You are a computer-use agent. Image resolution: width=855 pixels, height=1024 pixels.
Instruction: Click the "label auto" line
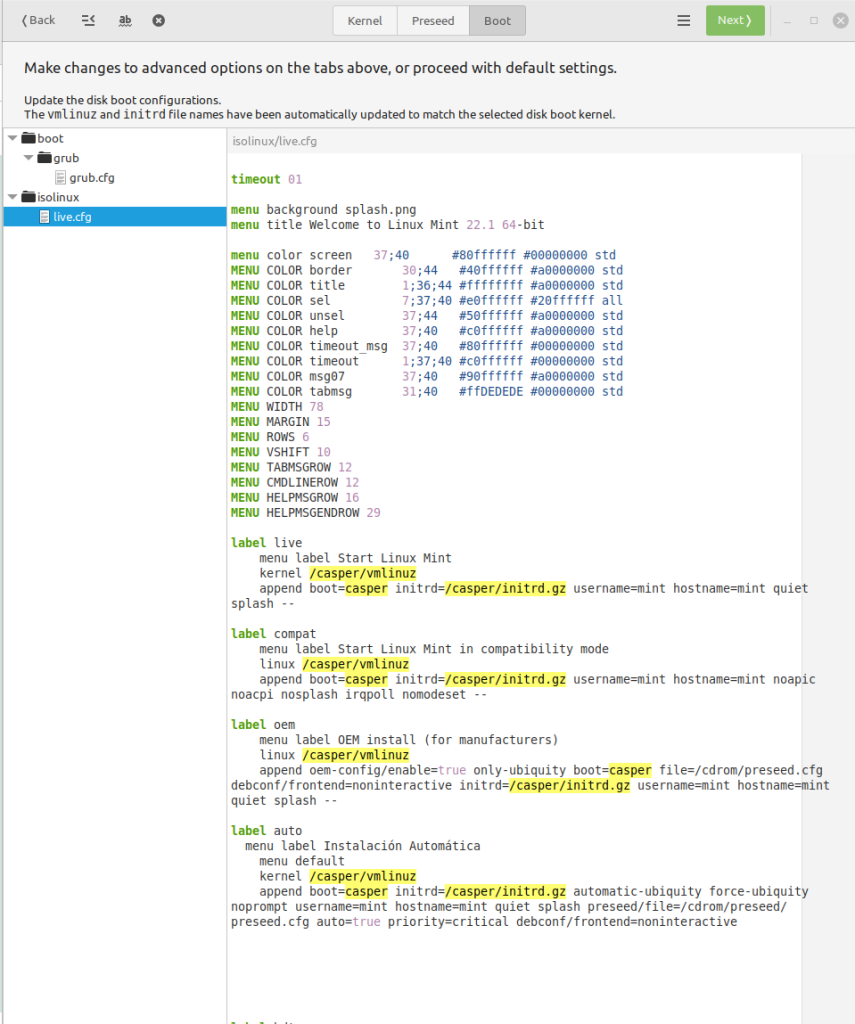(x=266, y=830)
